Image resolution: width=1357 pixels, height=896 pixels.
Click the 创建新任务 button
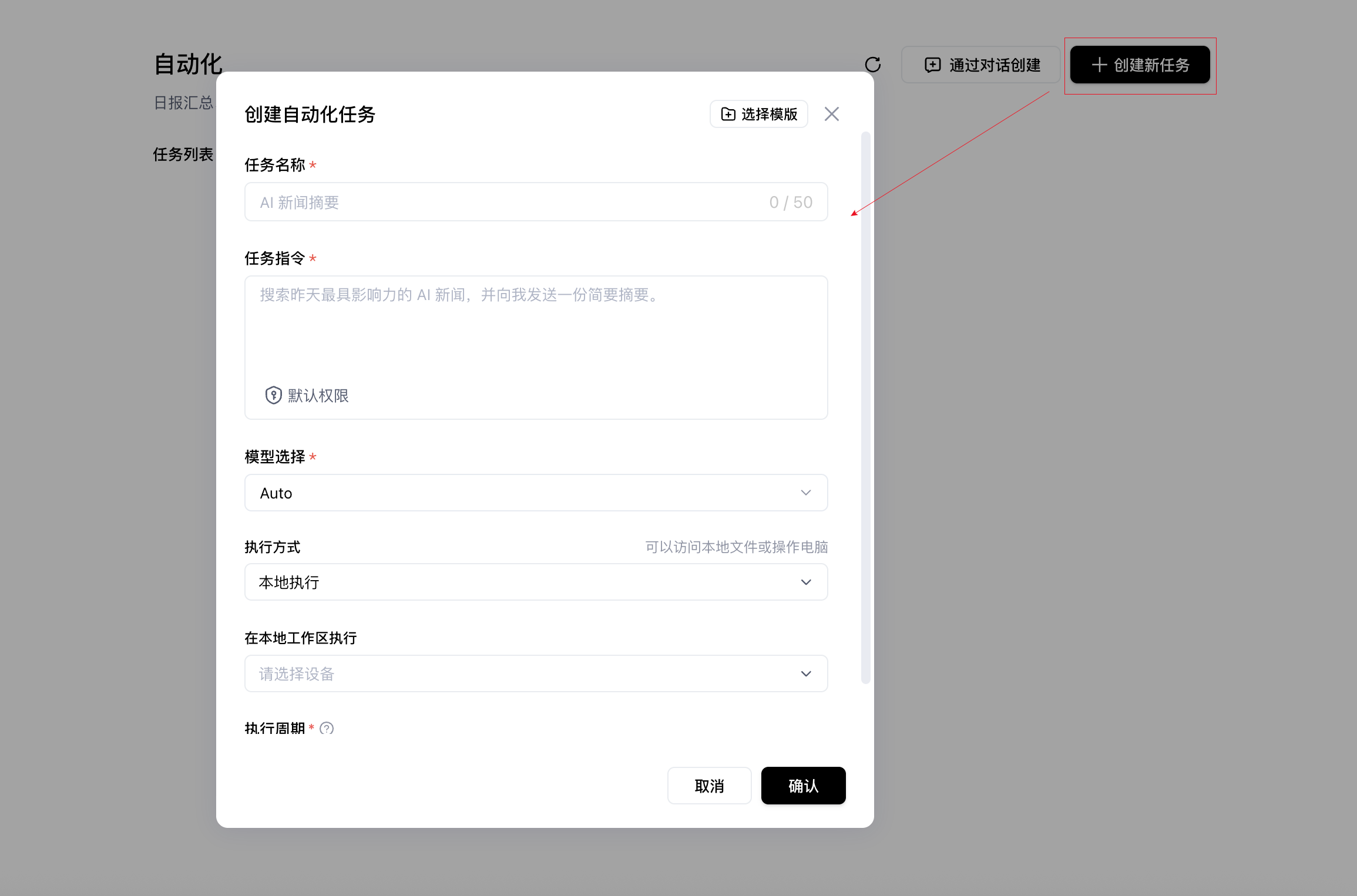point(1140,65)
